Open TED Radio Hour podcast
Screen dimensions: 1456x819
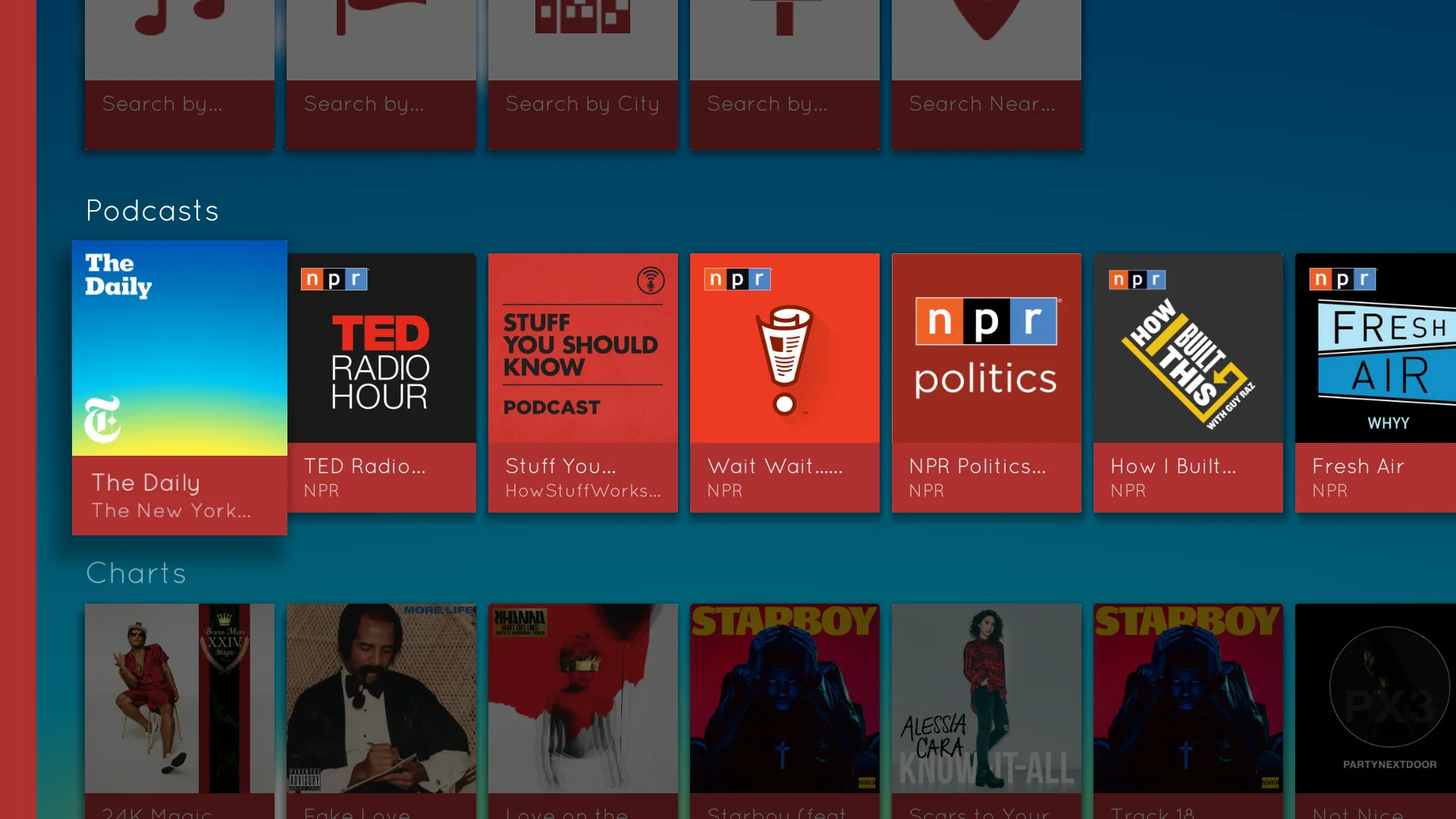[381, 383]
